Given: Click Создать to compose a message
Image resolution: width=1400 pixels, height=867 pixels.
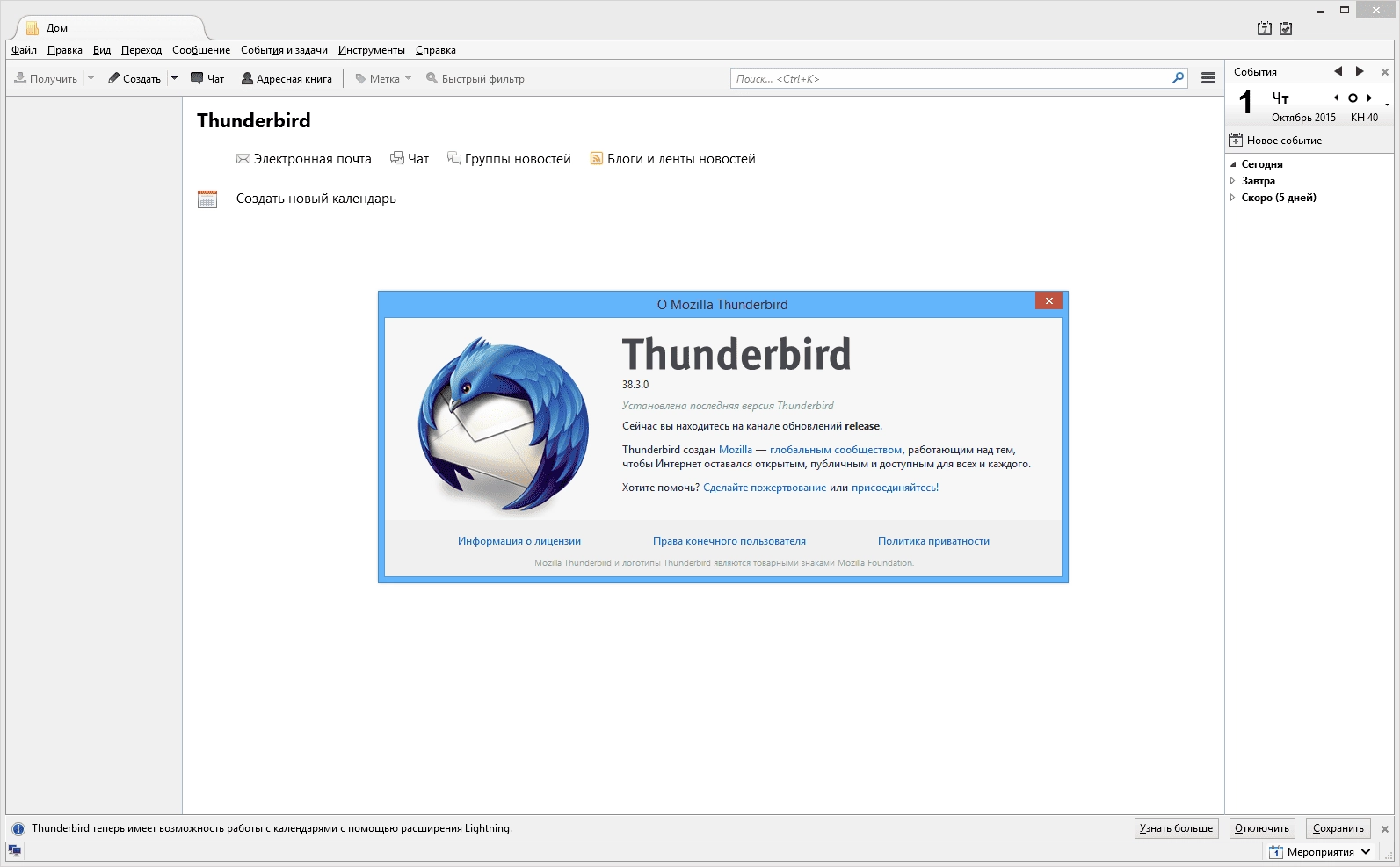Looking at the screenshot, I should tap(134, 78).
